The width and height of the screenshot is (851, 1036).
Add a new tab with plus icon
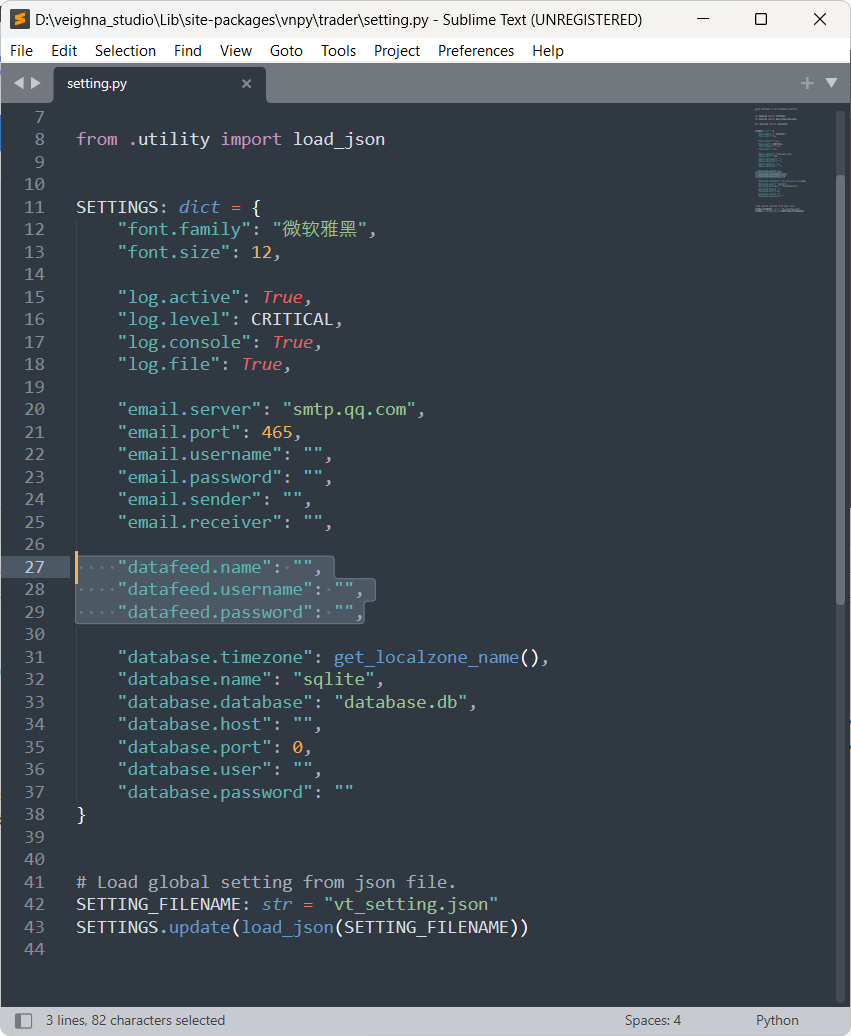(807, 83)
